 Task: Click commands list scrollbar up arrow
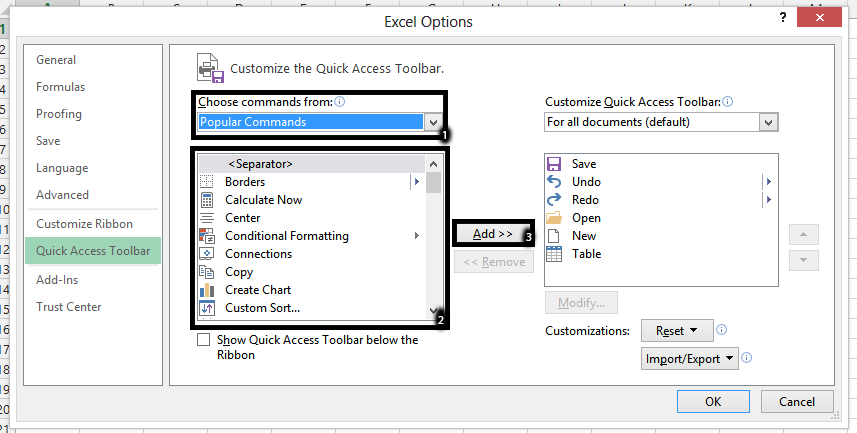pyautogui.click(x=433, y=163)
